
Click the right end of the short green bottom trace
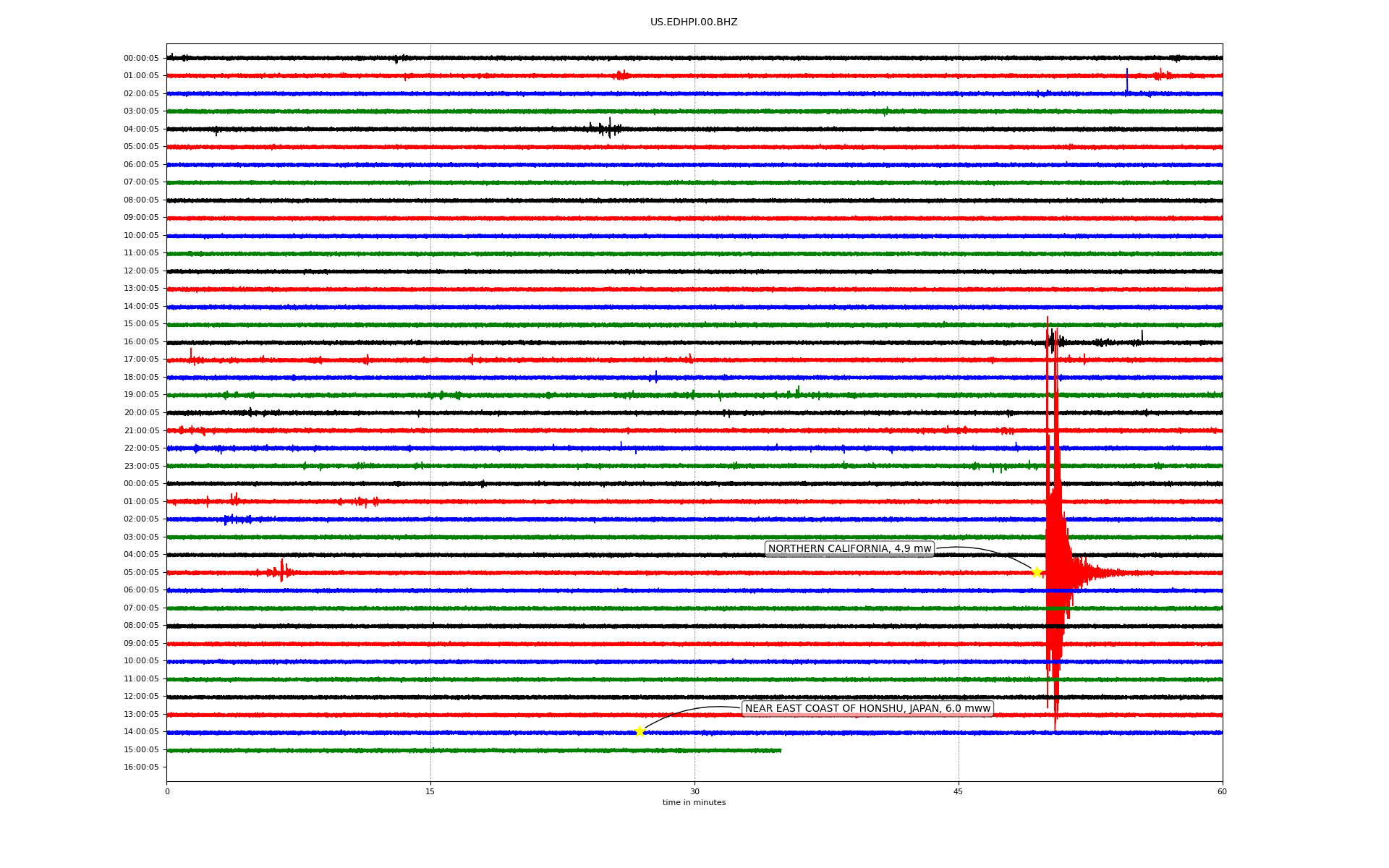point(779,750)
